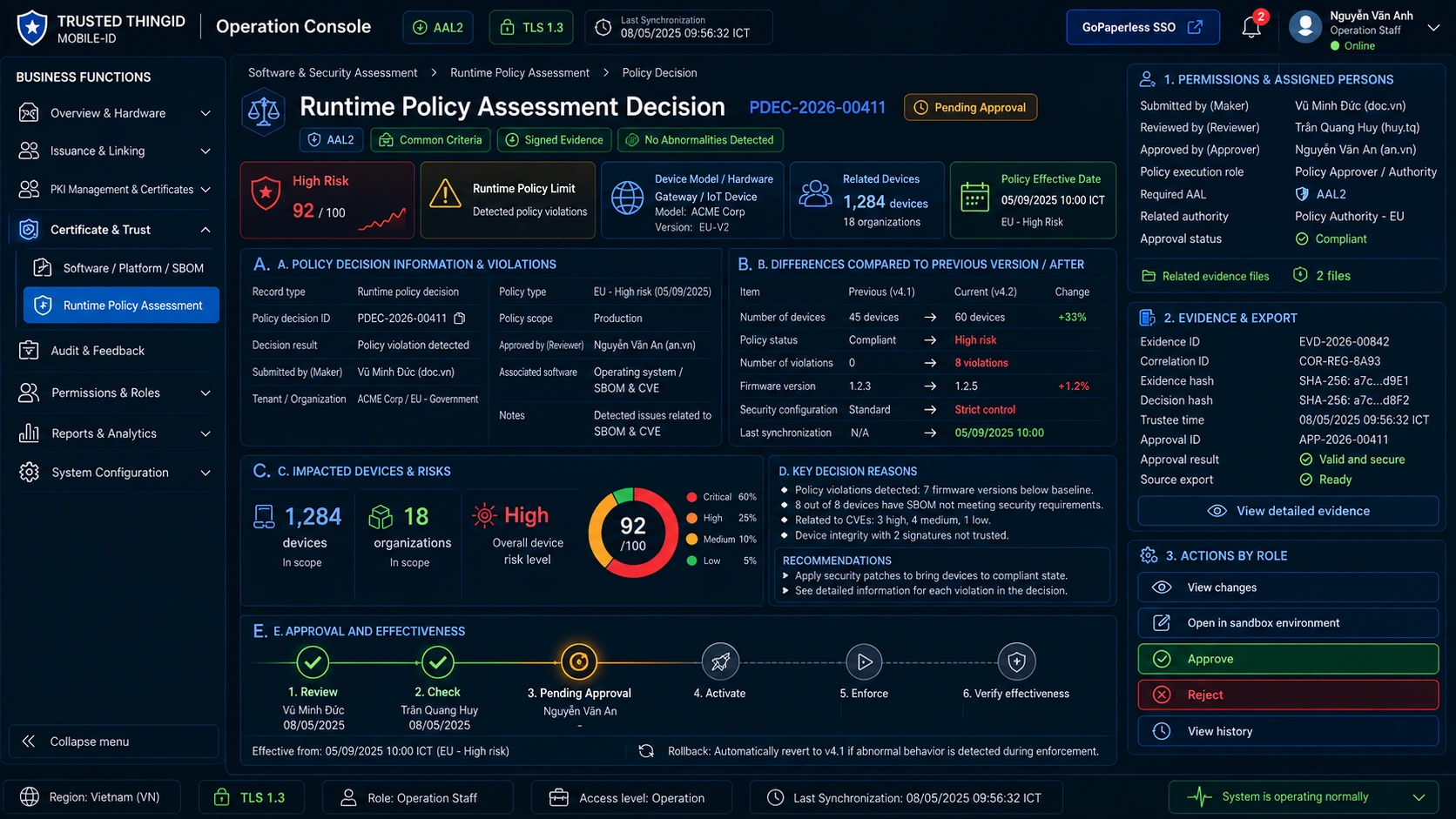Click the Related evidence files folder icon

pyautogui.click(x=1149, y=276)
